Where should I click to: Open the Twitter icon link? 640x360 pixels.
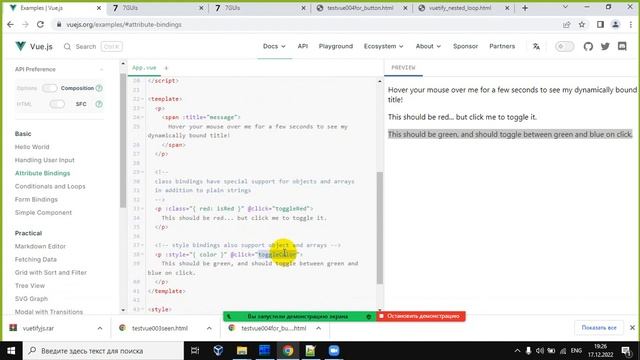605,47
